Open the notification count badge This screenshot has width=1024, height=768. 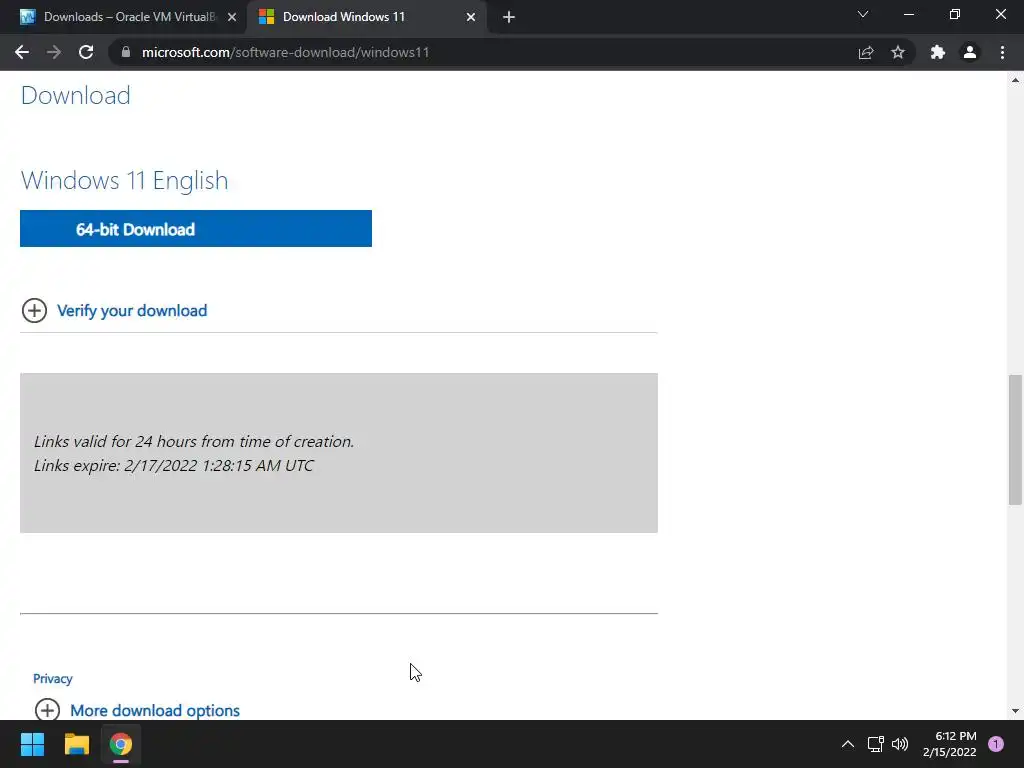[x=996, y=744]
